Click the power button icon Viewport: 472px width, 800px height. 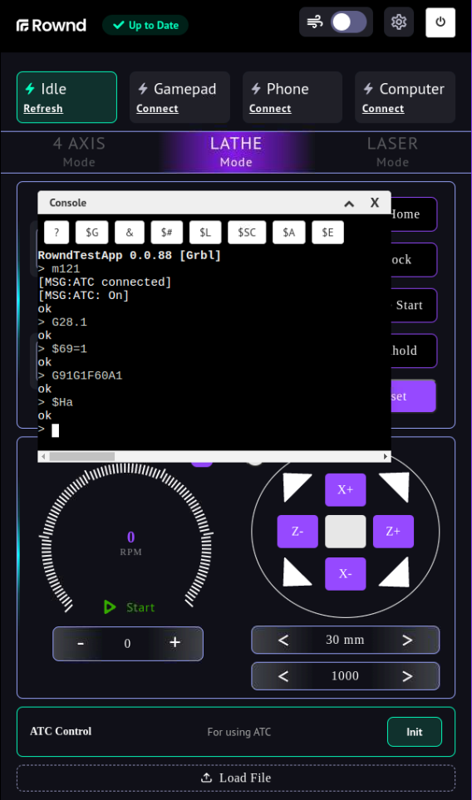pos(440,22)
